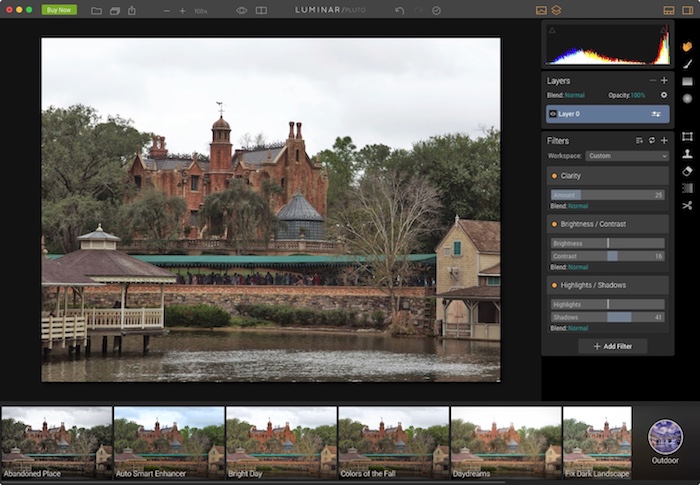
Task: Reset all filters with refresh icon
Action: click(x=652, y=140)
